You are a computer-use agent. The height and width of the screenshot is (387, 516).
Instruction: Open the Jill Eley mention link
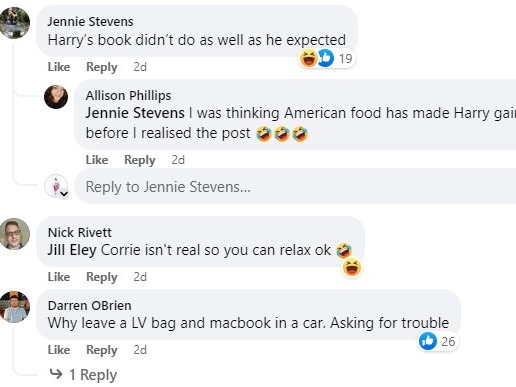click(x=72, y=250)
